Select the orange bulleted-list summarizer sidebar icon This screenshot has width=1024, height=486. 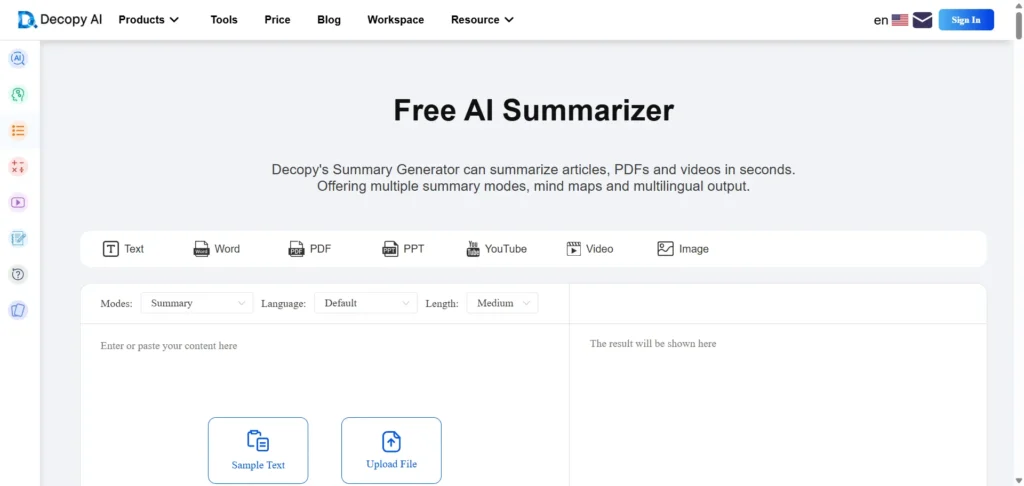18,131
